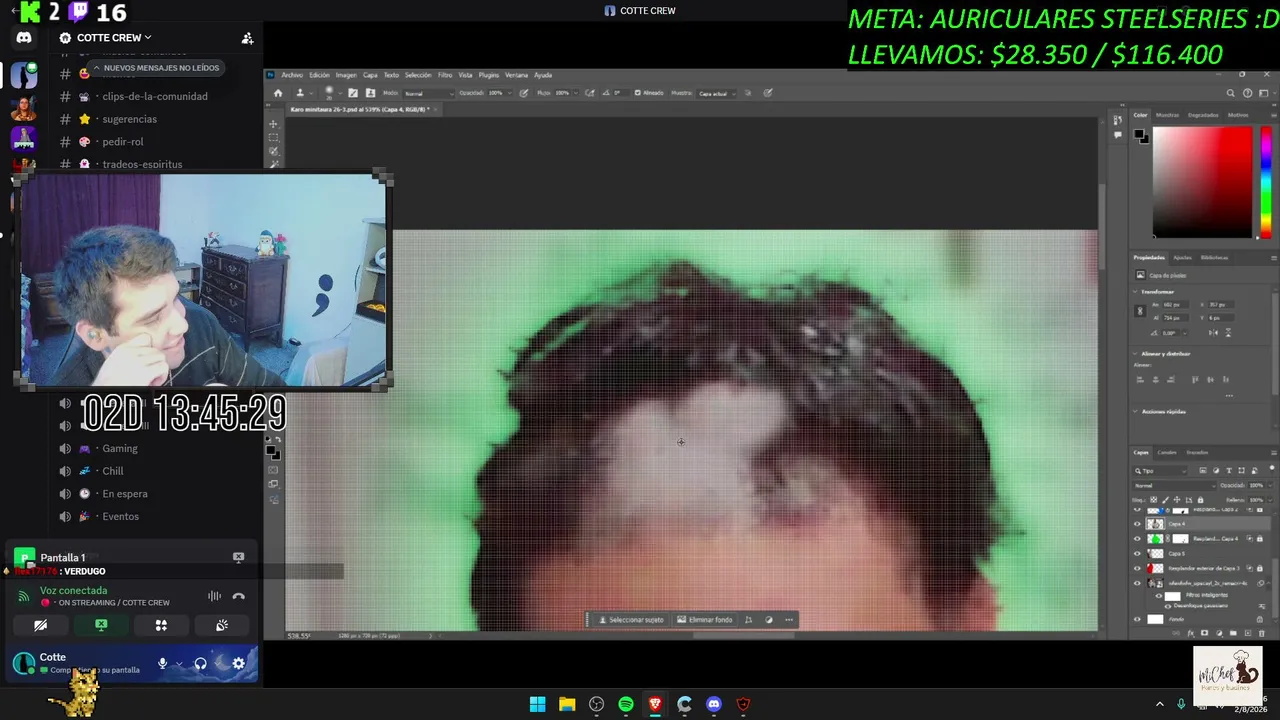This screenshot has height=720, width=1280.
Task: Open the brush settings panel icon
Action: point(352,93)
